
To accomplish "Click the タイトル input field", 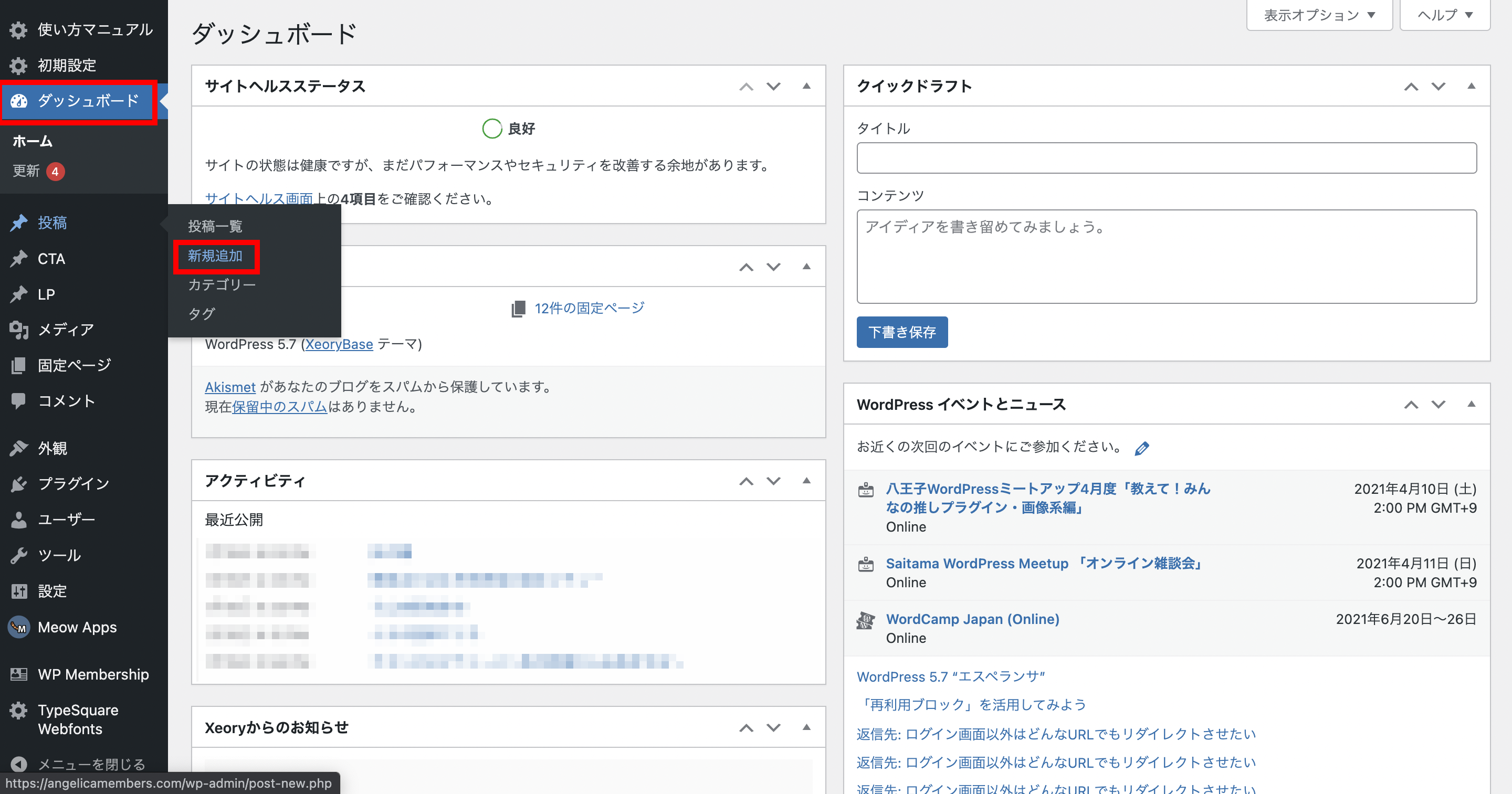I will pos(1167,158).
